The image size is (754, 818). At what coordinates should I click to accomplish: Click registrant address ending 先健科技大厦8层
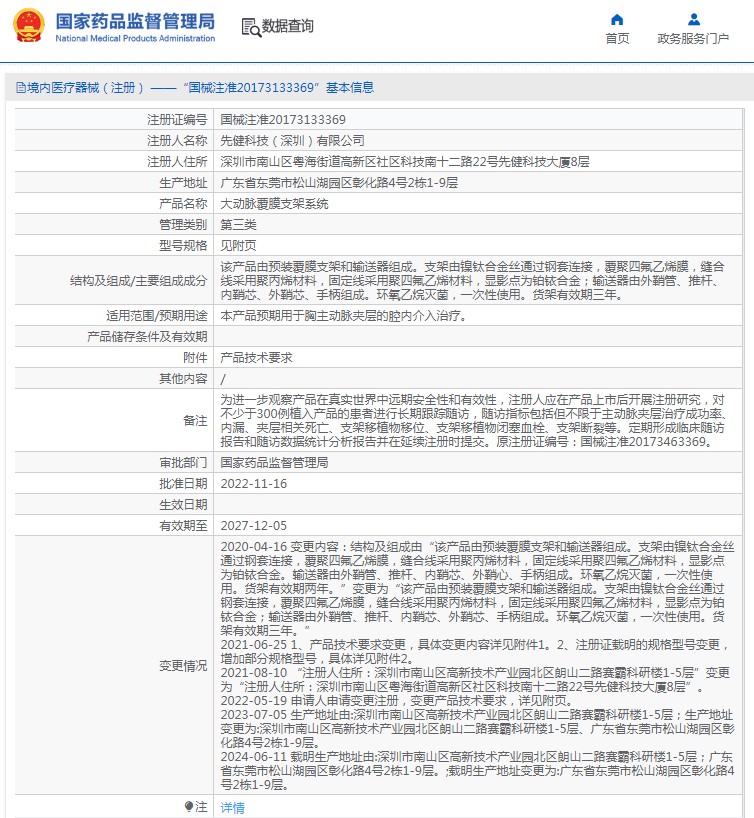pyautogui.click(x=405, y=162)
